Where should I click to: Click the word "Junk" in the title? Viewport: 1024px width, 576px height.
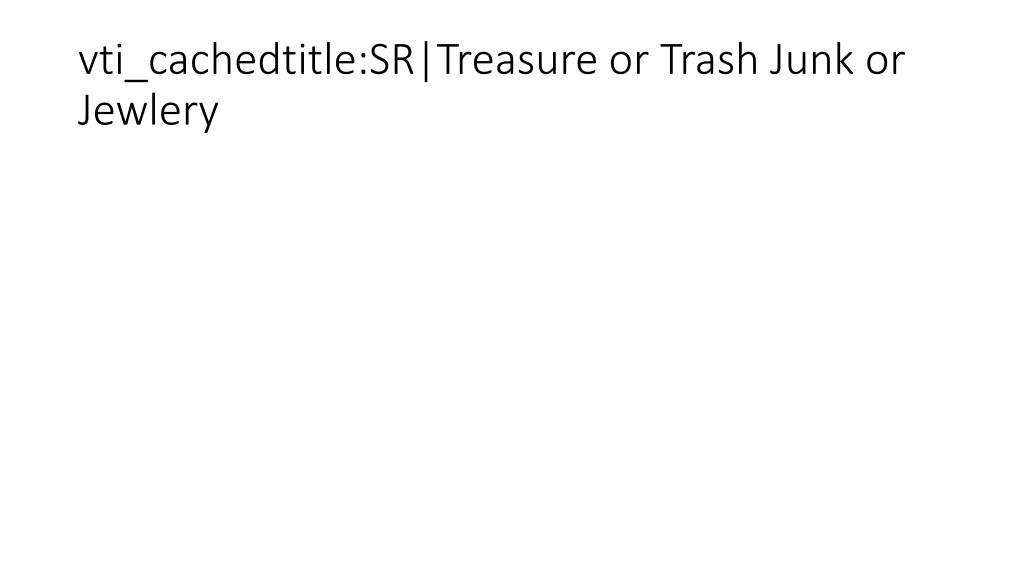[x=811, y=60]
